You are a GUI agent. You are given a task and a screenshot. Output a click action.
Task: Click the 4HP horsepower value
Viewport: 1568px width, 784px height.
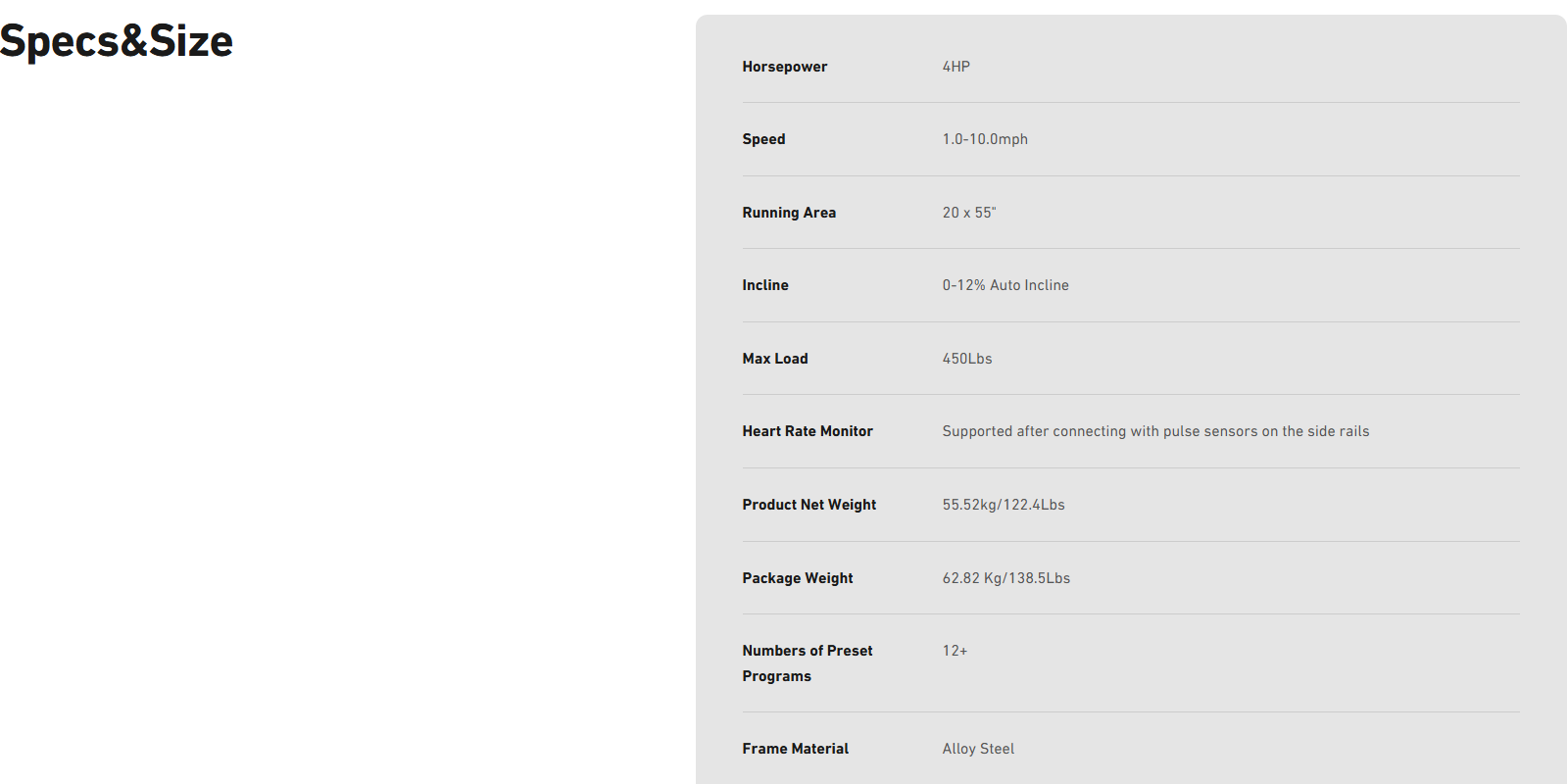[956, 67]
